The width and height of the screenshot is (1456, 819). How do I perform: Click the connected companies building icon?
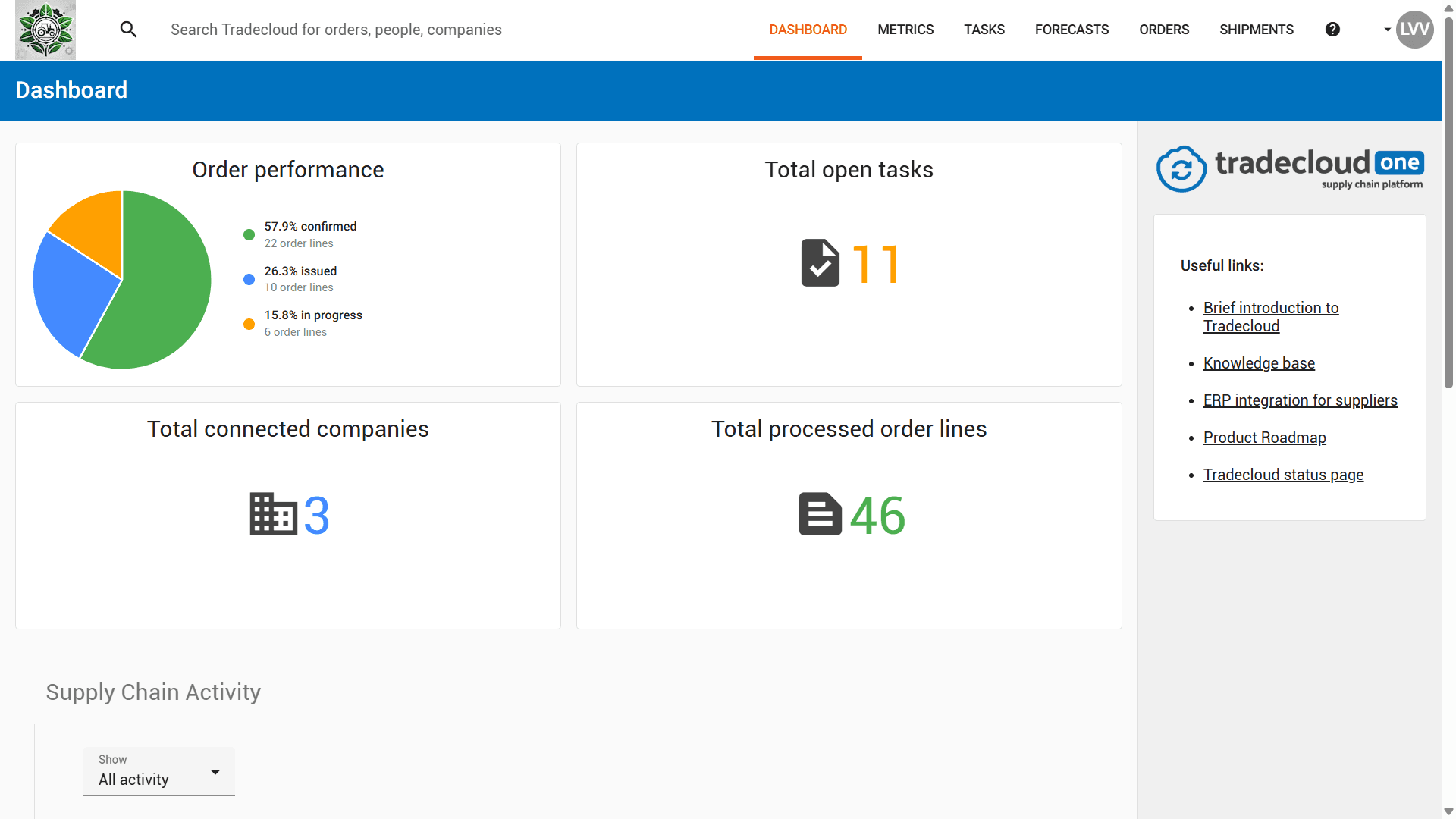coord(273,514)
